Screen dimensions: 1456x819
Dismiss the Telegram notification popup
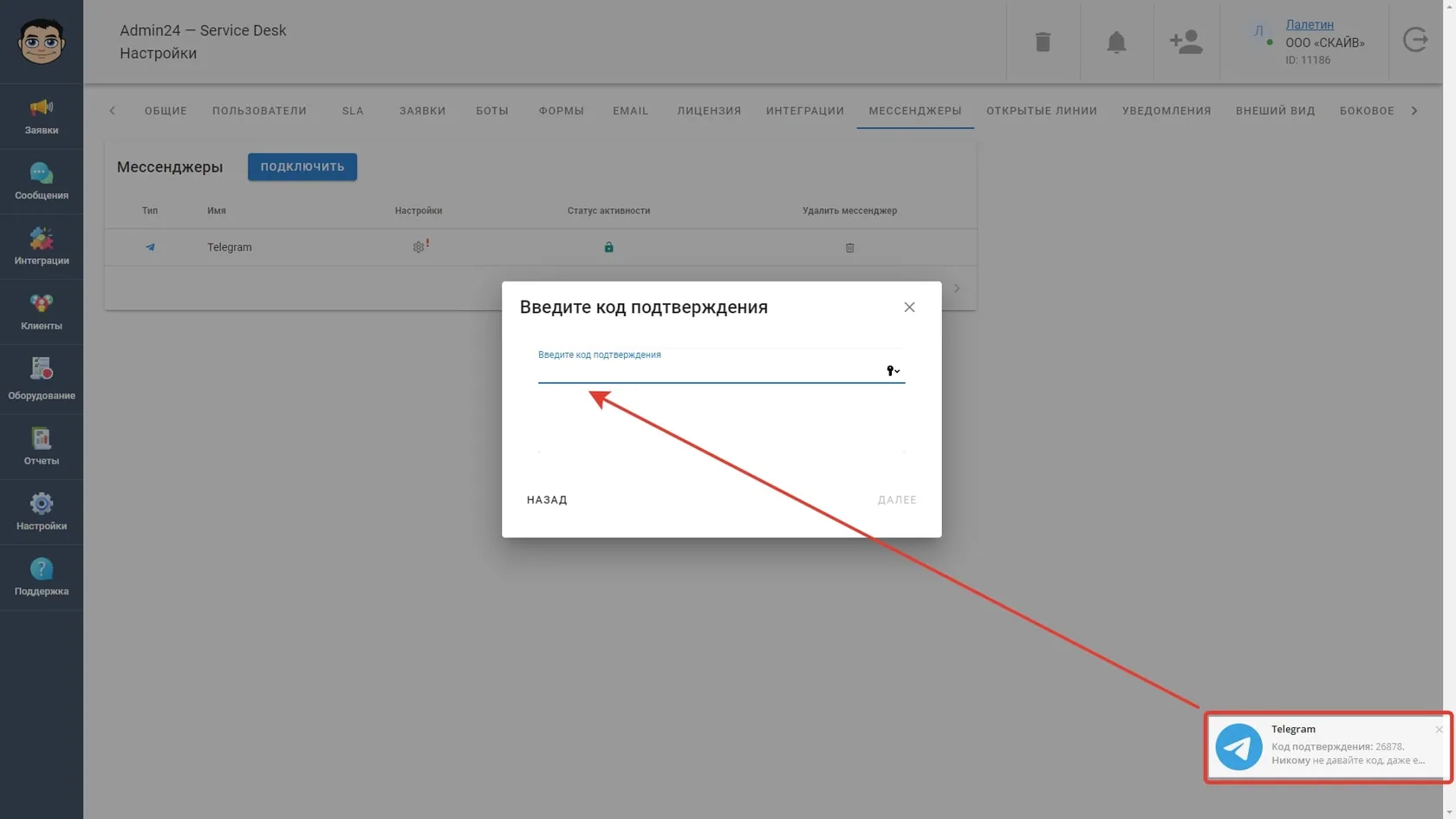click(1439, 730)
